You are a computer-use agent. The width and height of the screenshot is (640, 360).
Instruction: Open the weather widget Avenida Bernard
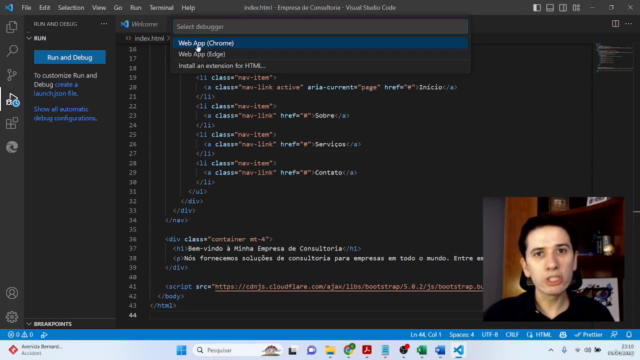pos(36,350)
